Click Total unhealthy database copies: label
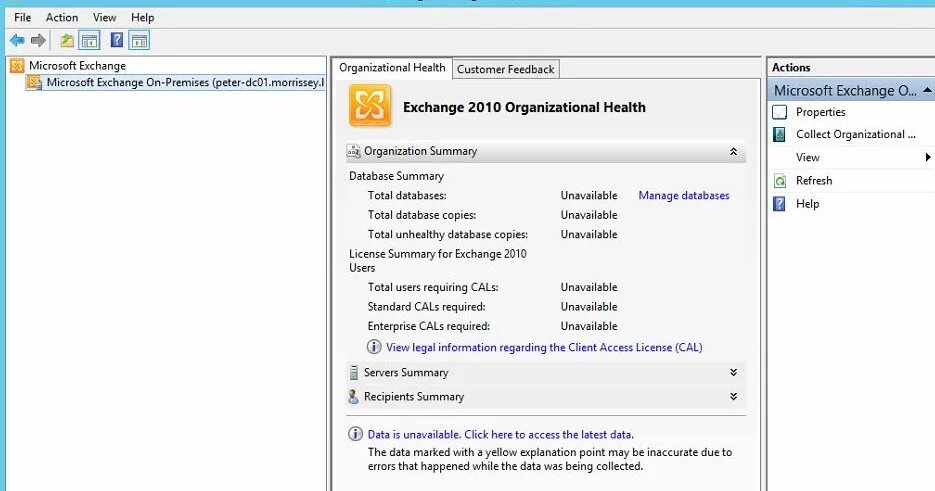This screenshot has height=491, width=935. (x=448, y=234)
